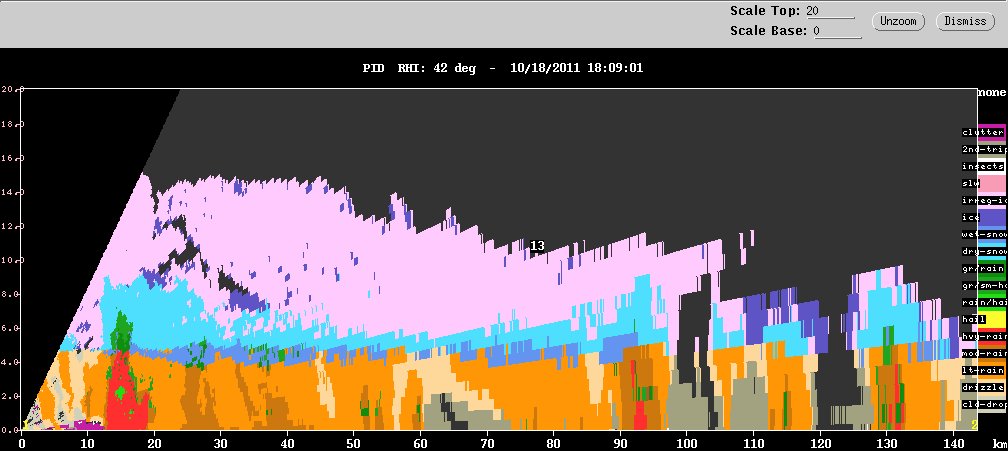Click the 140 km range axis label
The image size is (1008, 451).
[953, 443]
